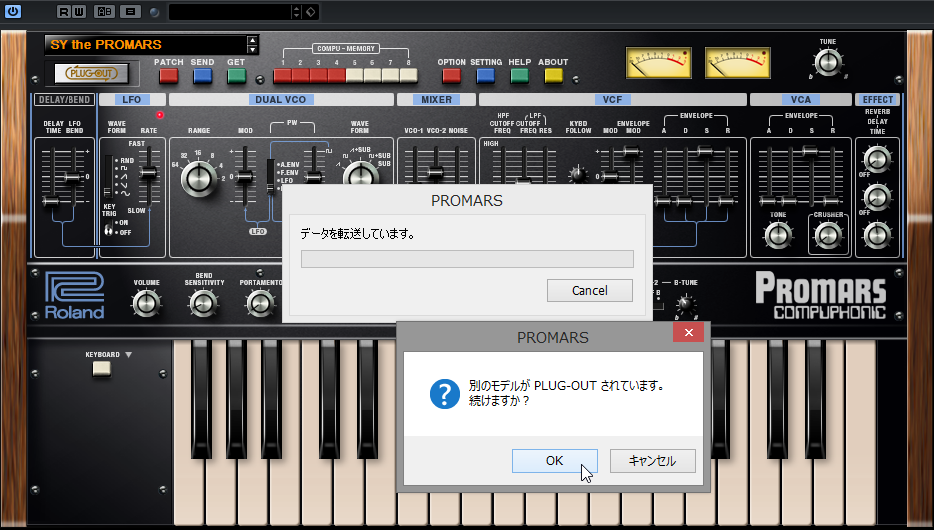The width and height of the screenshot is (934, 530).
Task: Click the BEND SENSITIVITY knob
Action: [203, 303]
